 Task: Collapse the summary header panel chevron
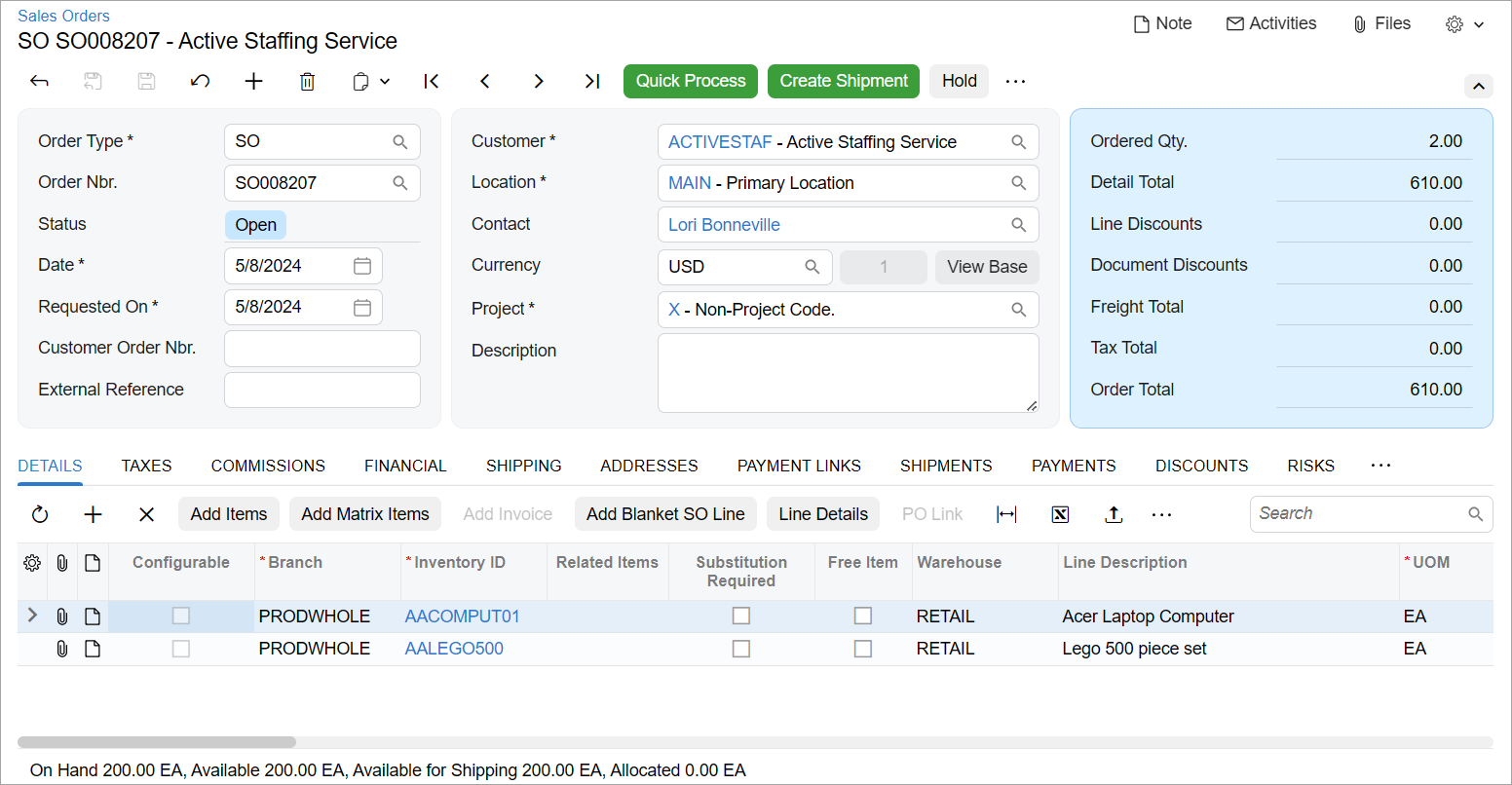[x=1478, y=87]
